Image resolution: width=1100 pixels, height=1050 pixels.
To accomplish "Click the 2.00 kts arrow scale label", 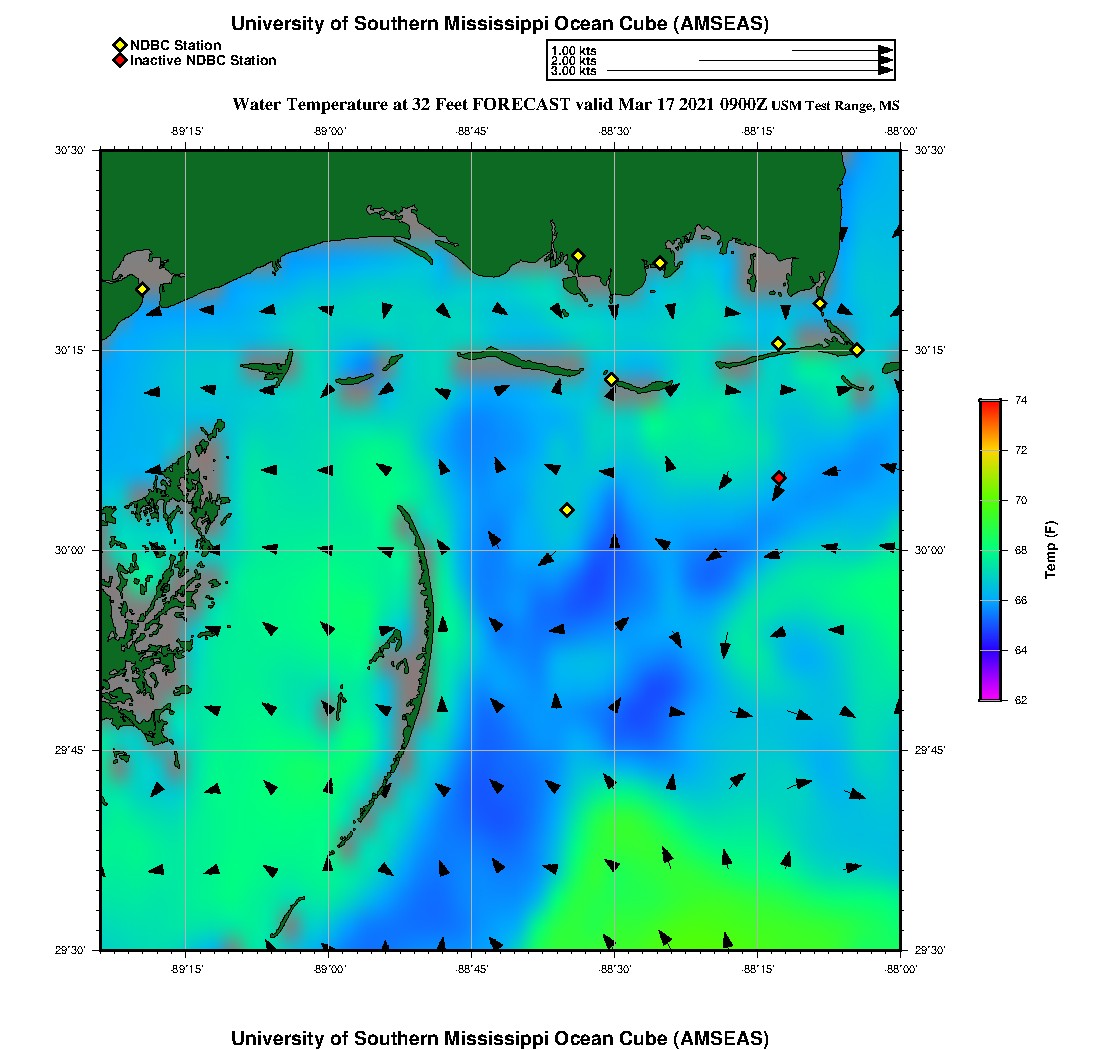I will click(x=574, y=61).
